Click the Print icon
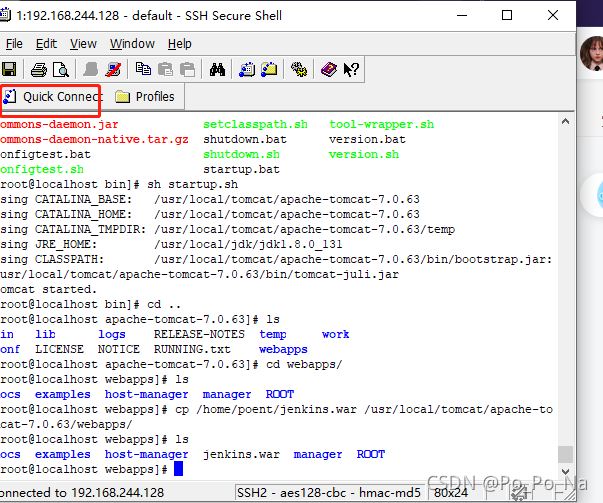603x503 pixels. [38, 70]
